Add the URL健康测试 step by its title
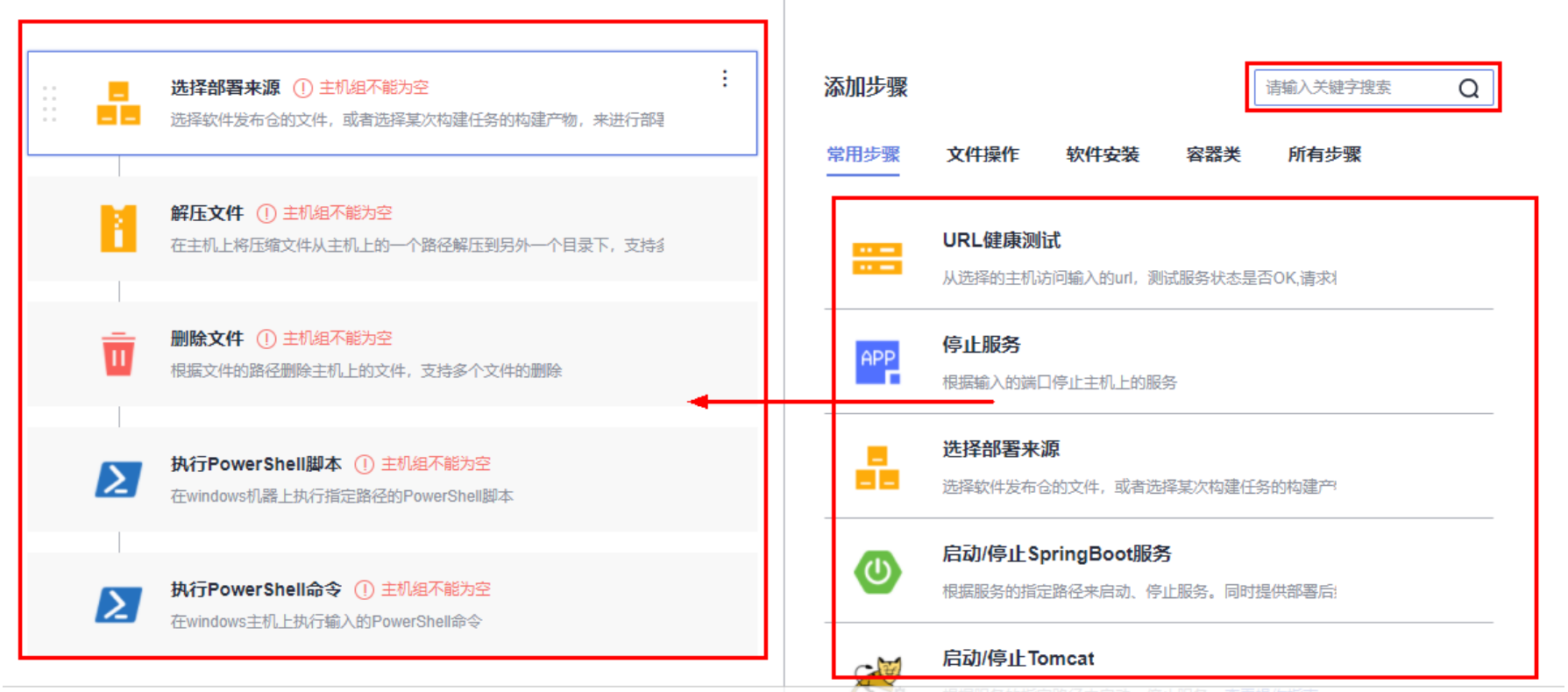The image size is (1568, 692). click(1001, 240)
